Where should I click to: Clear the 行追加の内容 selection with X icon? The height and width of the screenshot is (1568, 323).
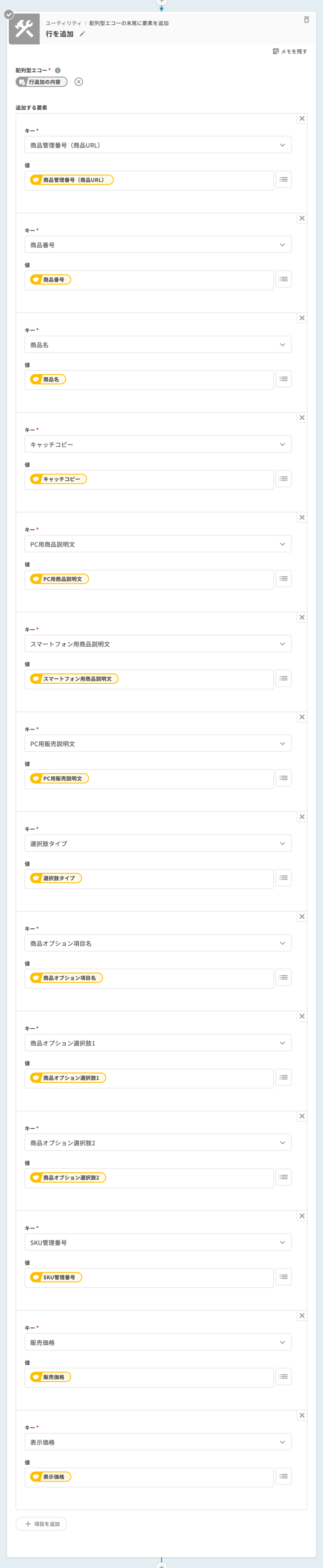(78, 82)
